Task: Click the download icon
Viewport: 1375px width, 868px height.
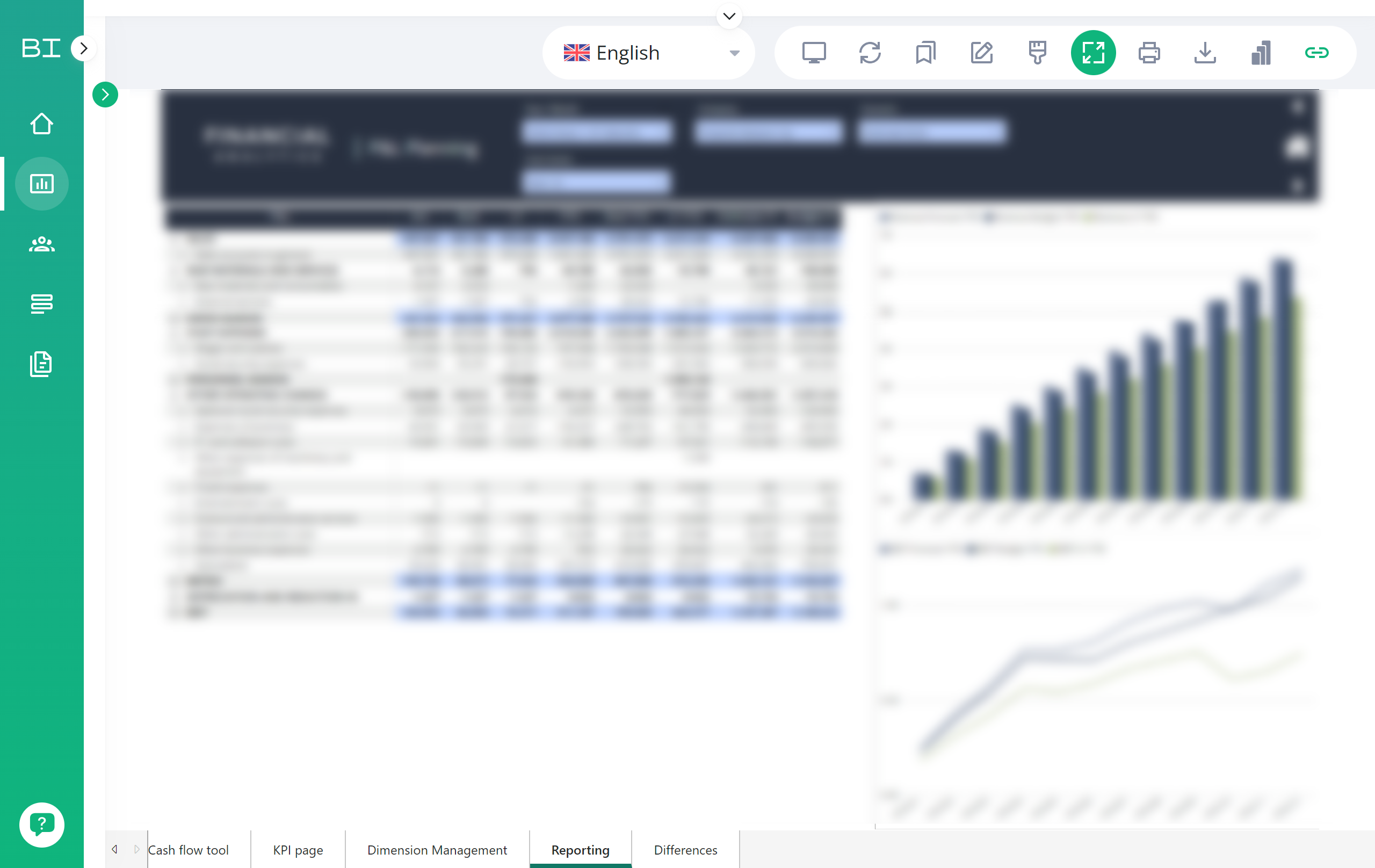Action: pos(1205,53)
